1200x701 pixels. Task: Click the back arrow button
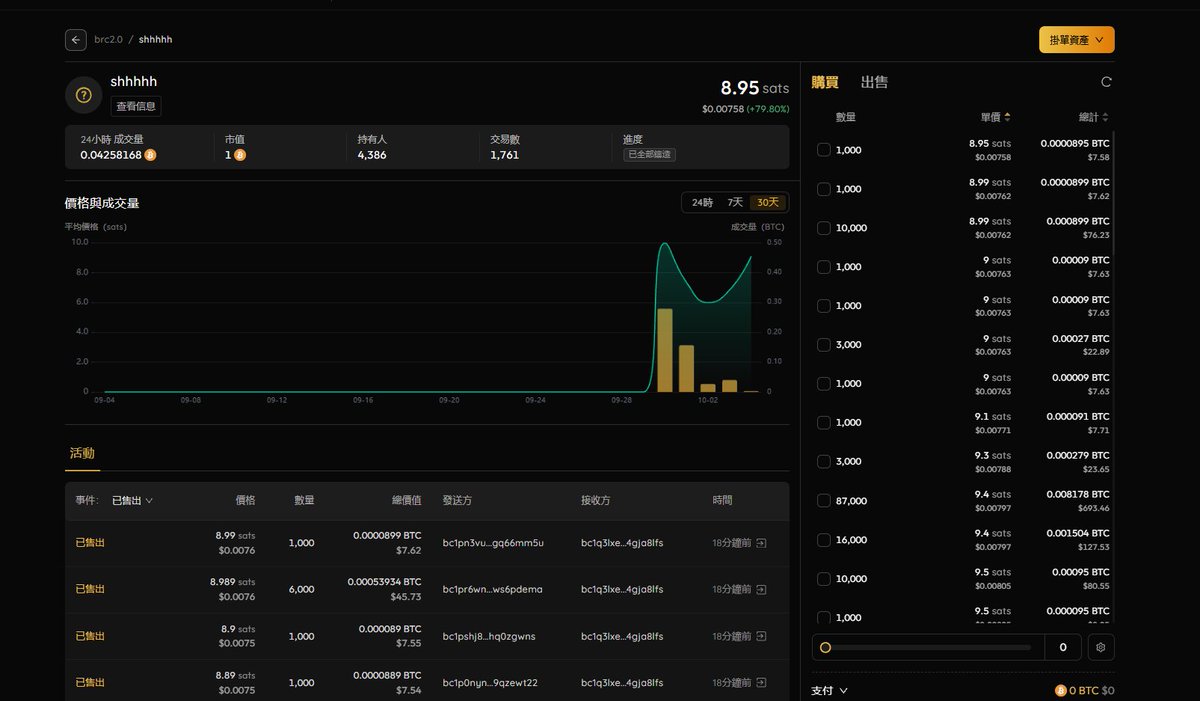click(76, 39)
